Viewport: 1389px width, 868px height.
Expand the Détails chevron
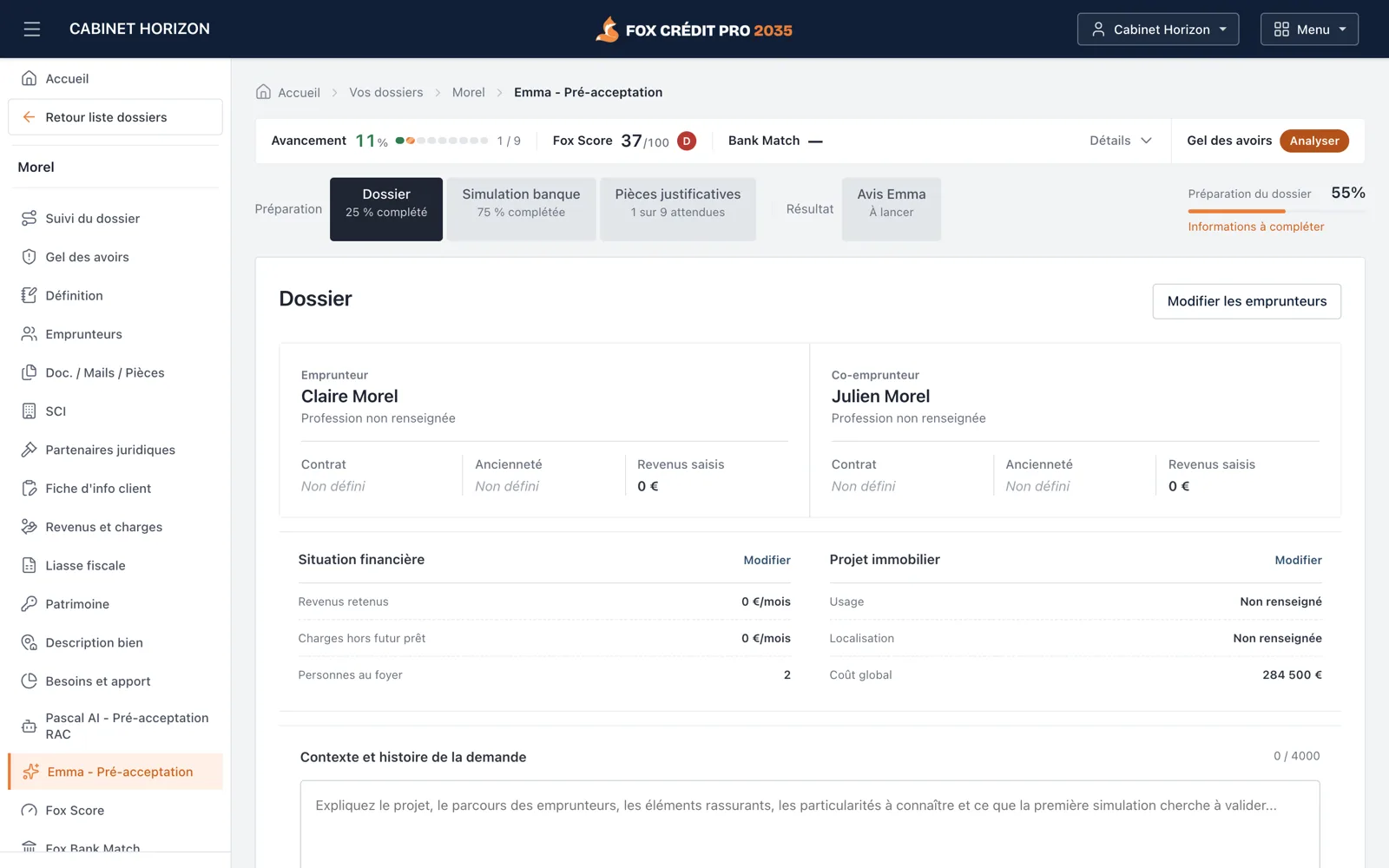point(1146,141)
